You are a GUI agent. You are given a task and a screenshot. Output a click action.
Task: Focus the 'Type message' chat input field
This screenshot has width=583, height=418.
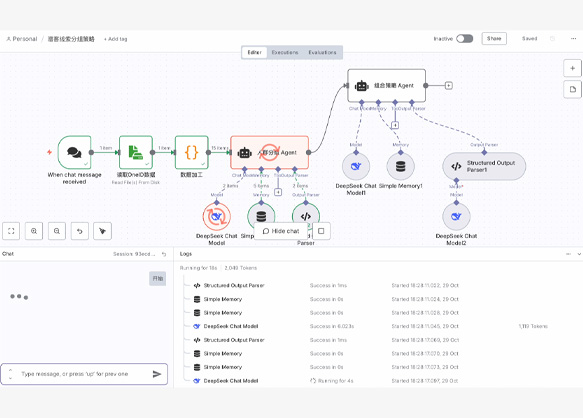(84, 374)
